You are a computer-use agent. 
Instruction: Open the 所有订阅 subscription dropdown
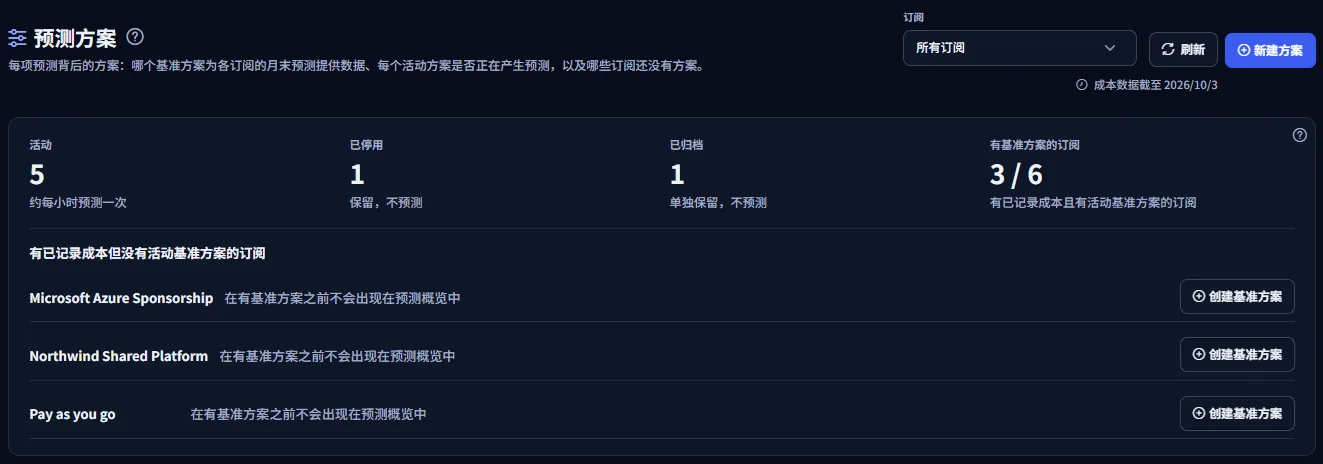(1019, 48)
